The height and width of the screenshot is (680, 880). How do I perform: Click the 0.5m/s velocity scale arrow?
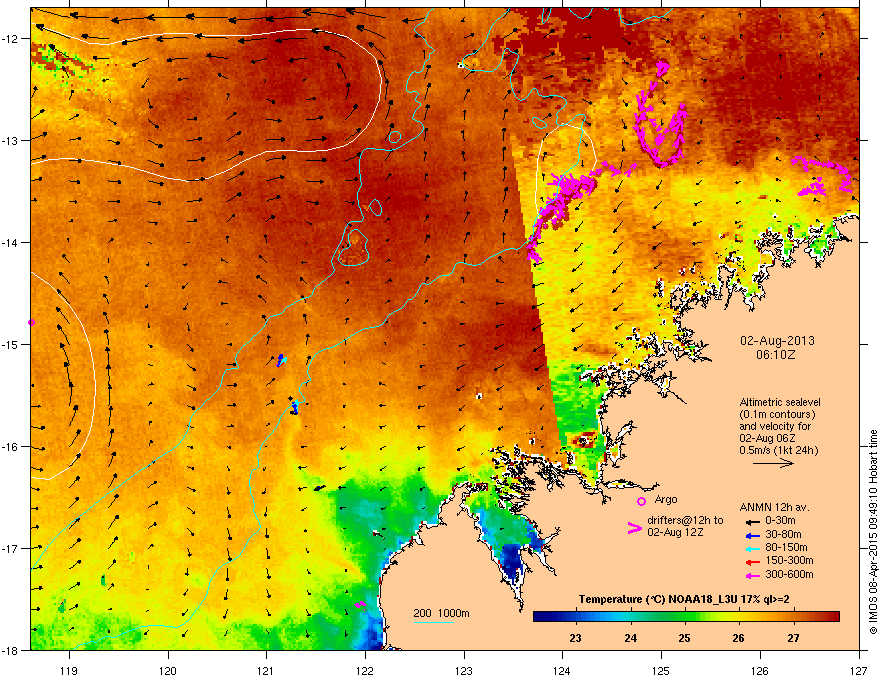[773, 463]
